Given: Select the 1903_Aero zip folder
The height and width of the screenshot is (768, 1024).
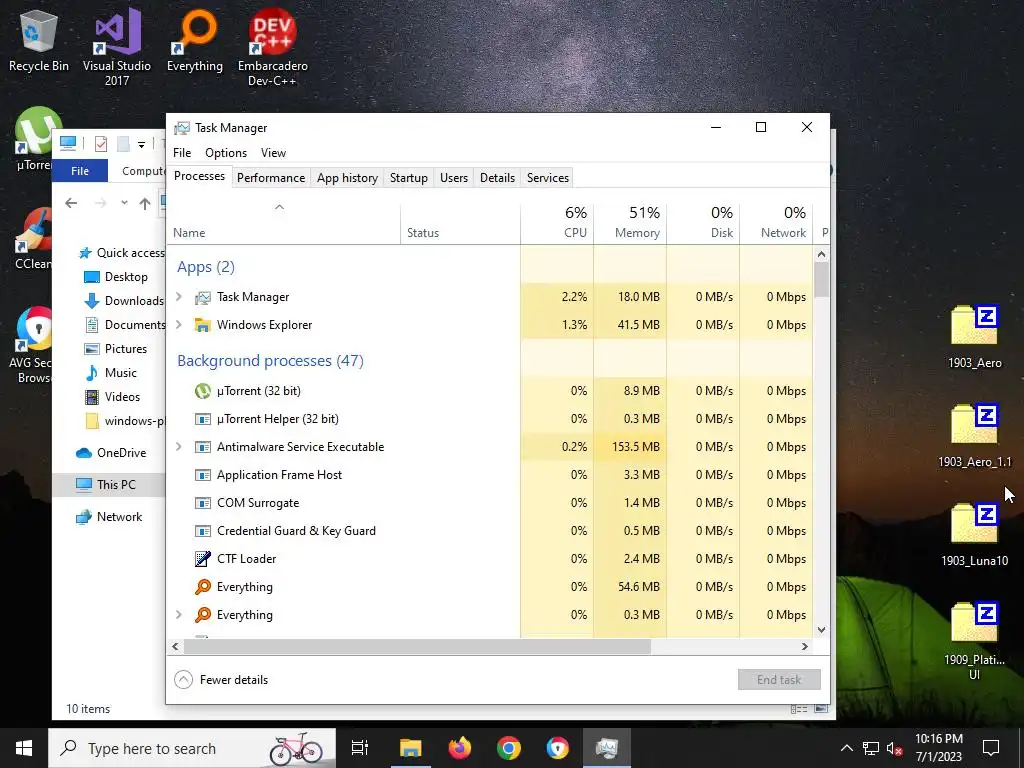Looking at the screenshot, I should (x=974, y=337).
